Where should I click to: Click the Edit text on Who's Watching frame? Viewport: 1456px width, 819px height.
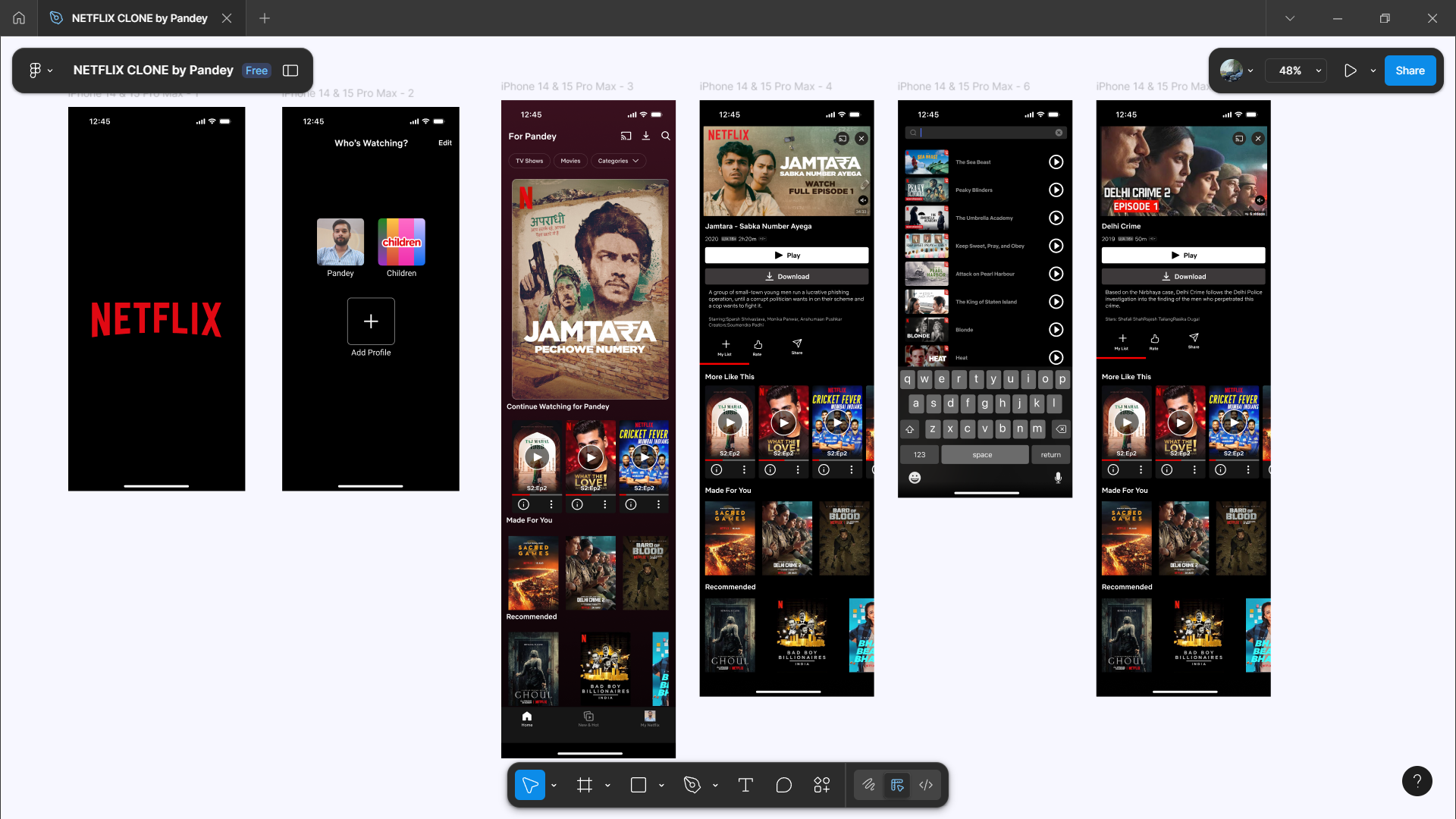(x=445, y=143)
